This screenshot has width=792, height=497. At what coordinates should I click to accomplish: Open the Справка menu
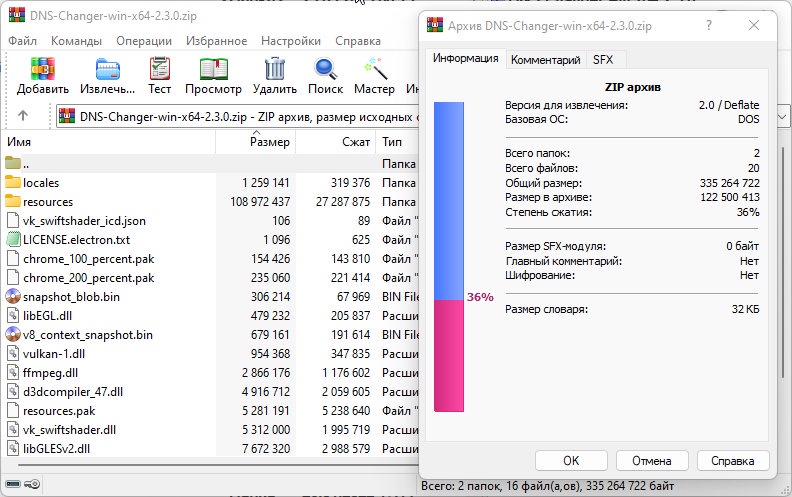(x=358, y=41)
